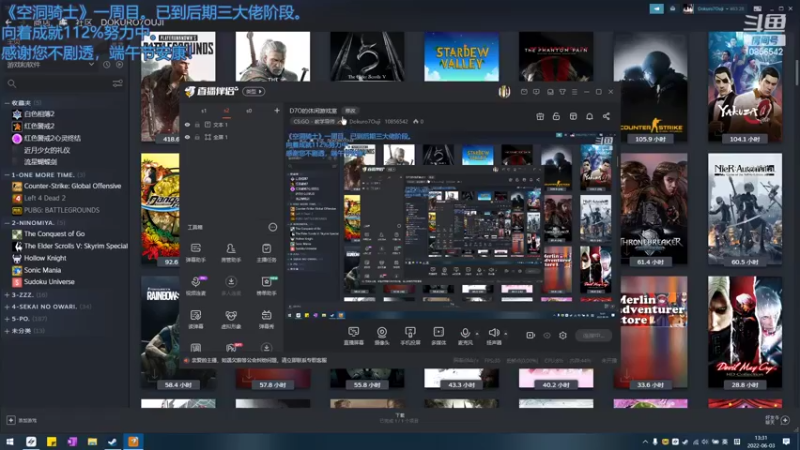Click the Steam library vertical scrollbar
The width and height of the screenshot is (800, 450).
(x=796, y=74)
